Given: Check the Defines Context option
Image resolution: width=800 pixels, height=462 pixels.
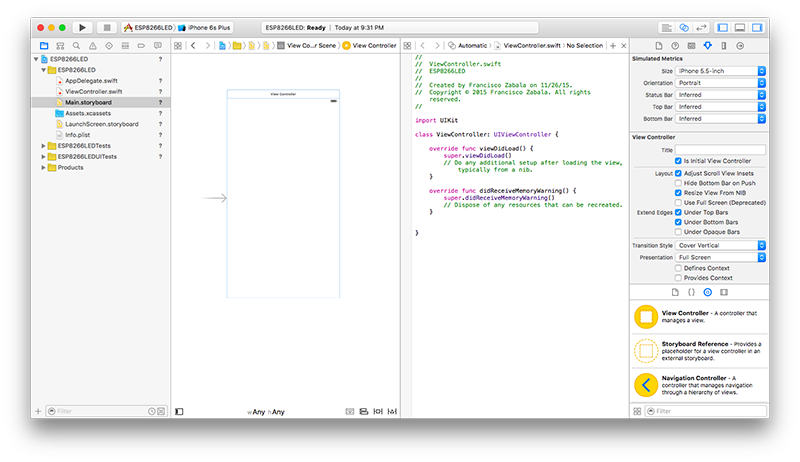Looking at the screenshot, I should tap(679, 268).
